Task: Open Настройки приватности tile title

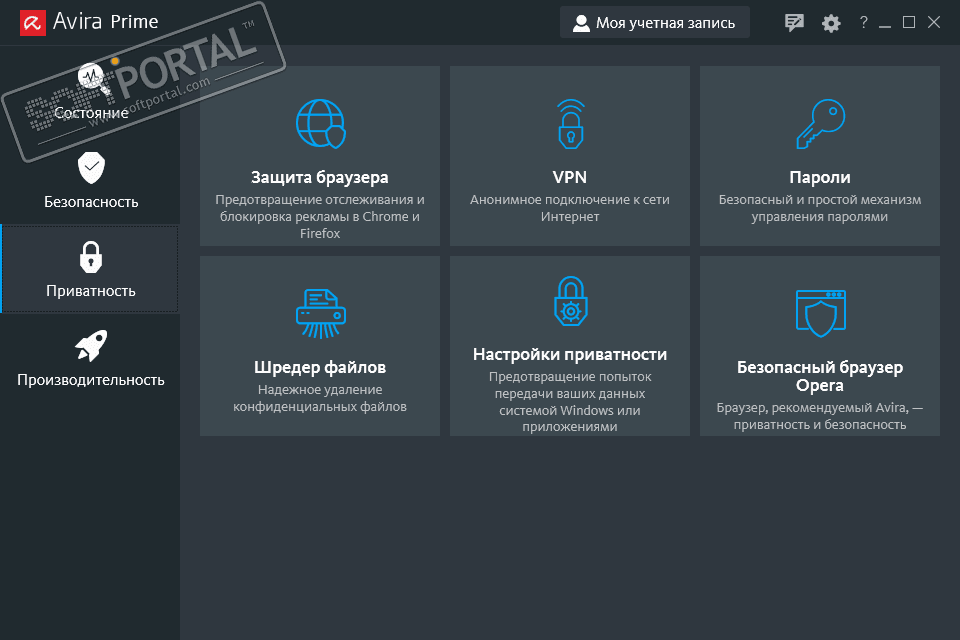Action: pyautogui.click(x=570, y=355)
